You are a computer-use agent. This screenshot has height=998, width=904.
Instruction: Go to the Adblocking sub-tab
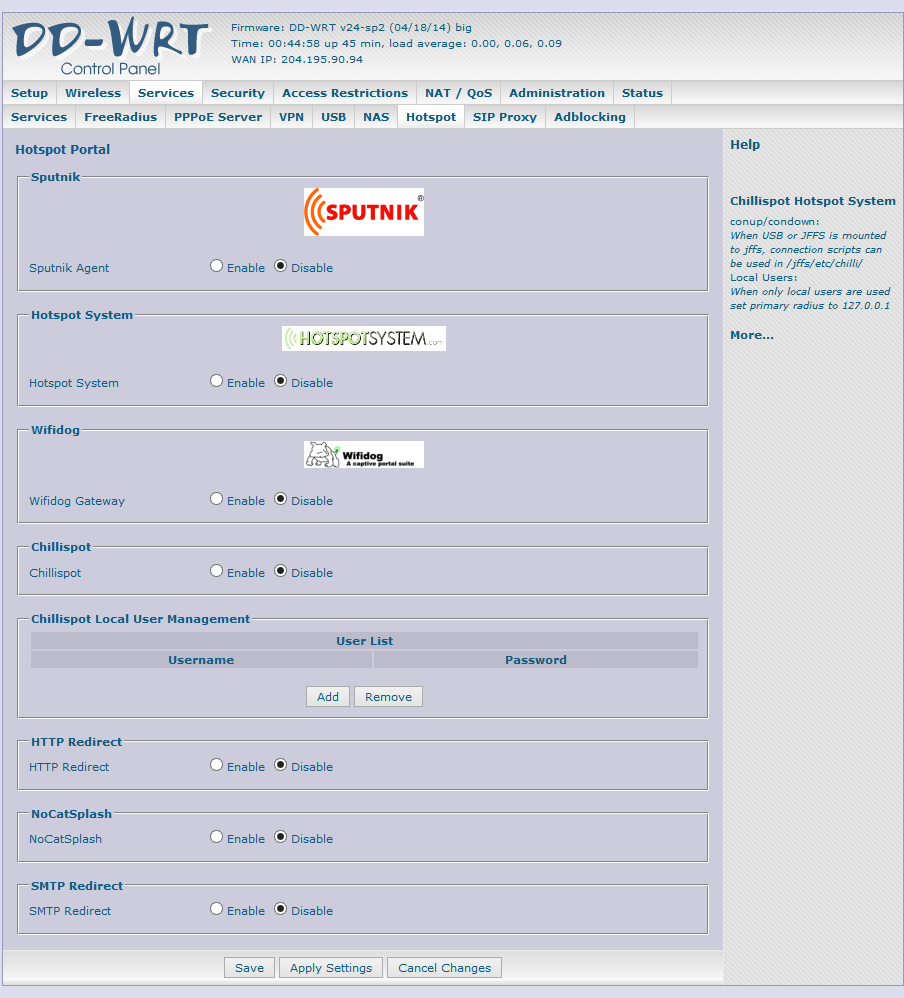589,117
